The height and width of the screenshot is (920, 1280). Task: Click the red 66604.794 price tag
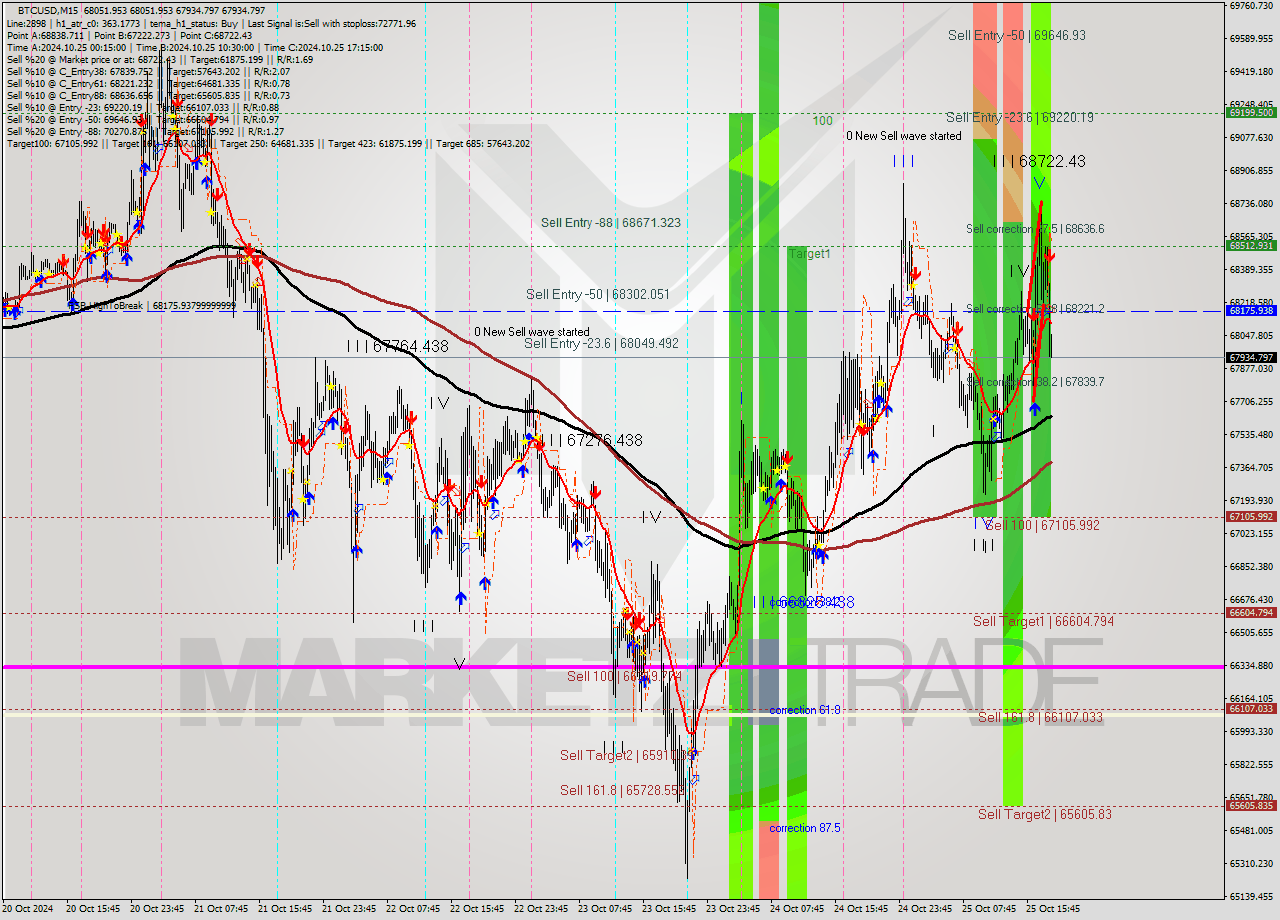(1251, 613)
